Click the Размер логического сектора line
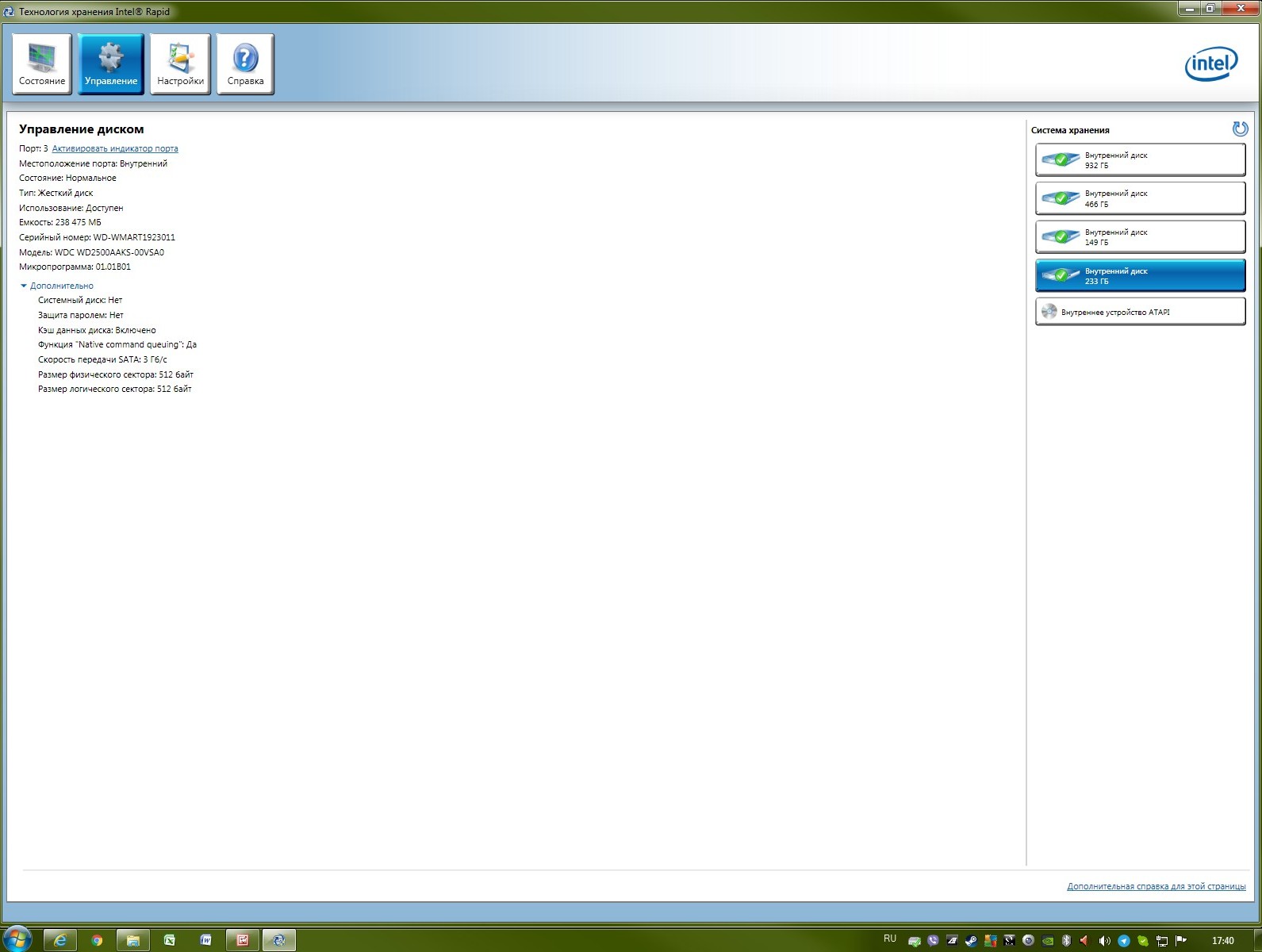The width and height of the screenshot is (1262, 952). tap(115, 389)
